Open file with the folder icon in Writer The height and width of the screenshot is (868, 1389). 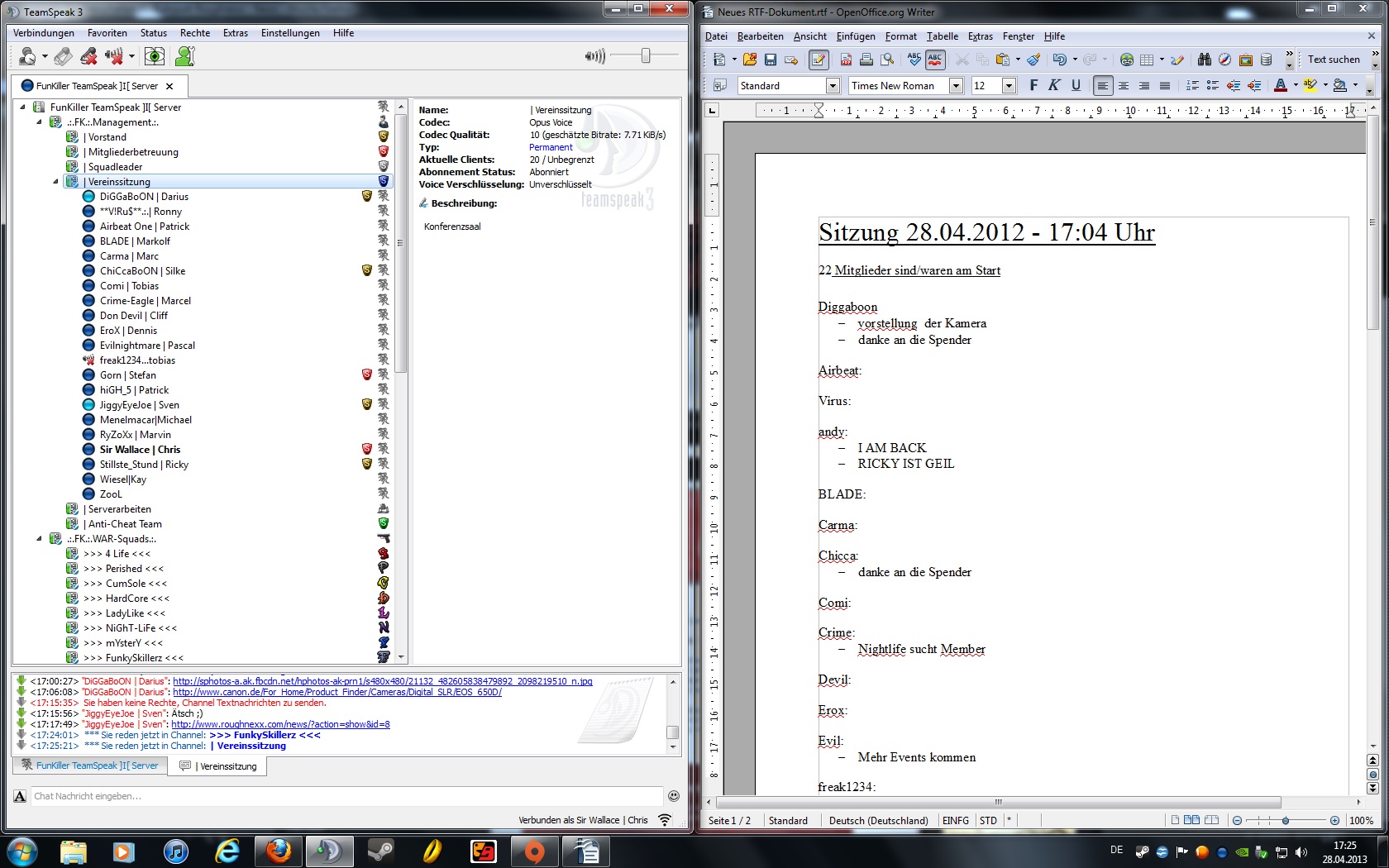coord(750,60)
